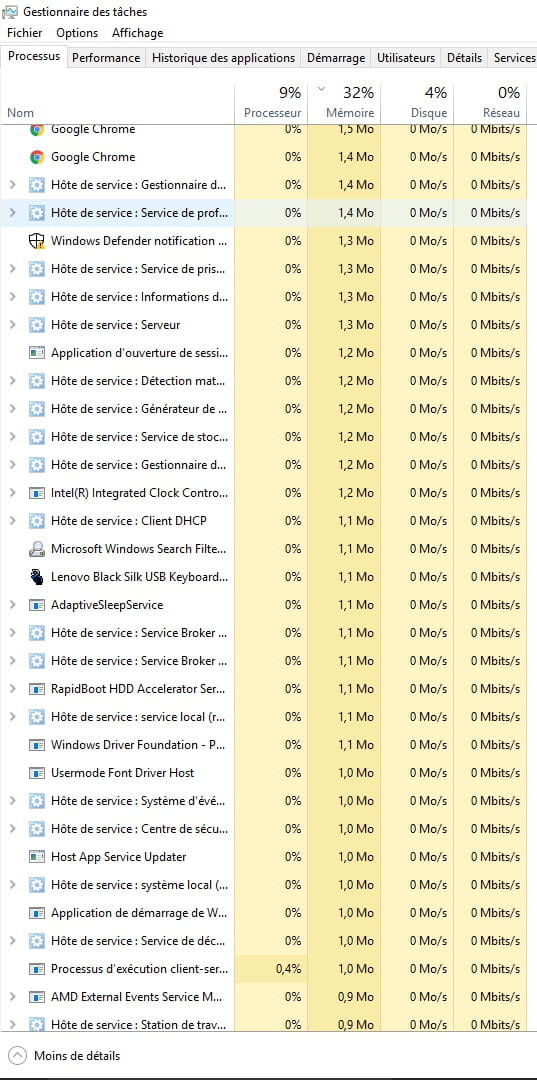
Task: Click the Moins de détails button
Action: (x=64, y=1055)
